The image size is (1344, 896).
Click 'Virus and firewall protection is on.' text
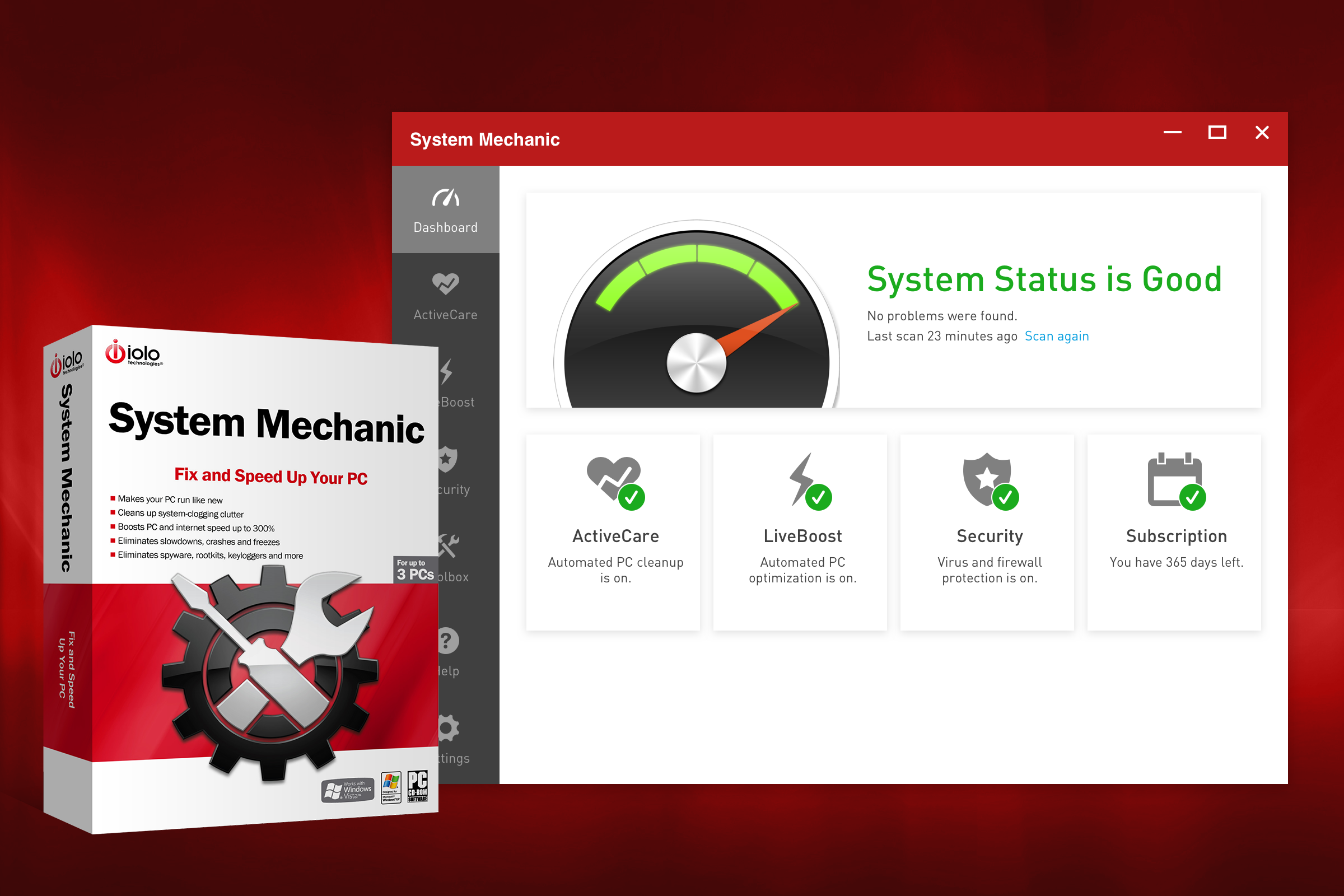pos(990,570)
